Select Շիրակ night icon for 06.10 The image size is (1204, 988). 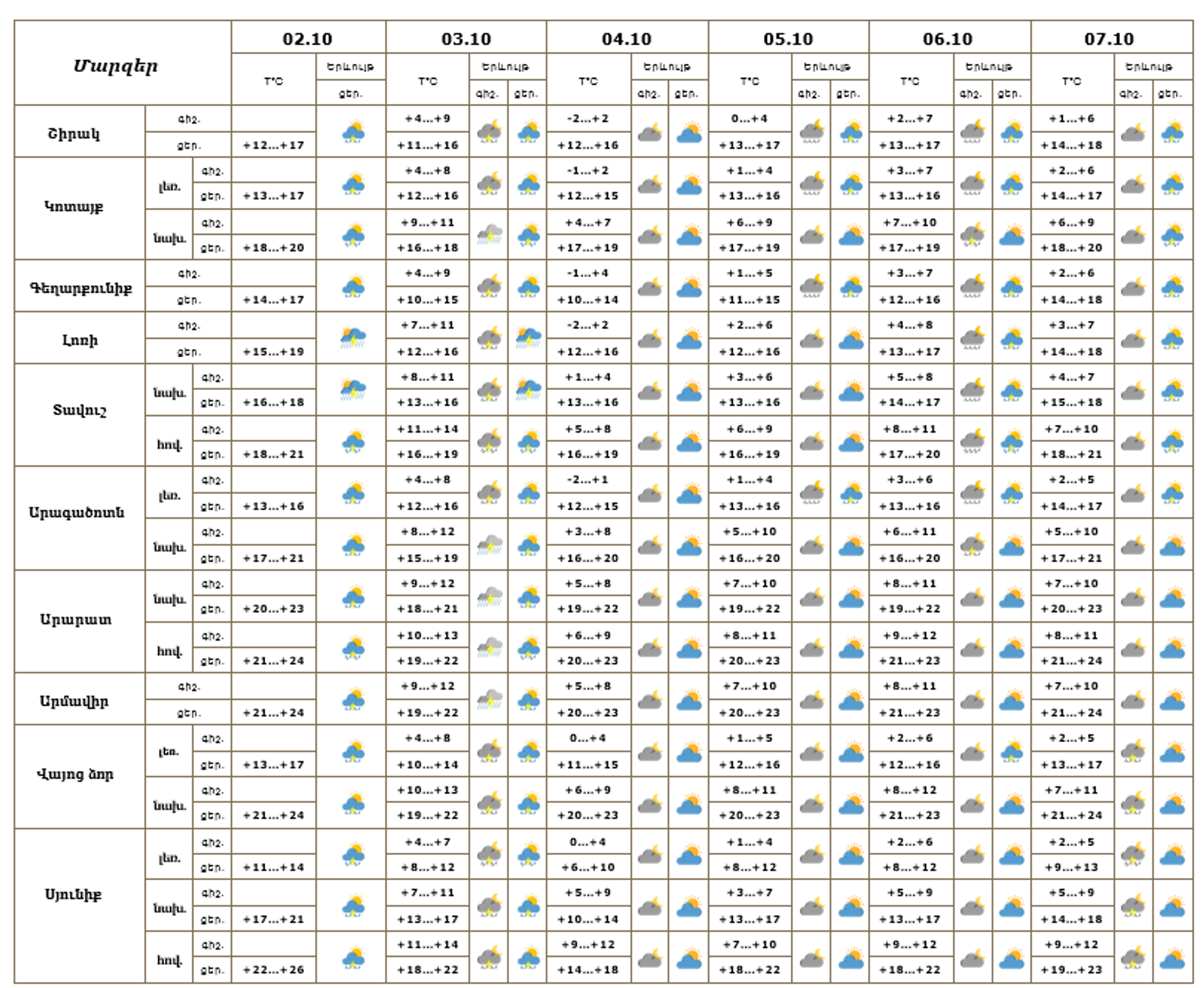(972, 132)
